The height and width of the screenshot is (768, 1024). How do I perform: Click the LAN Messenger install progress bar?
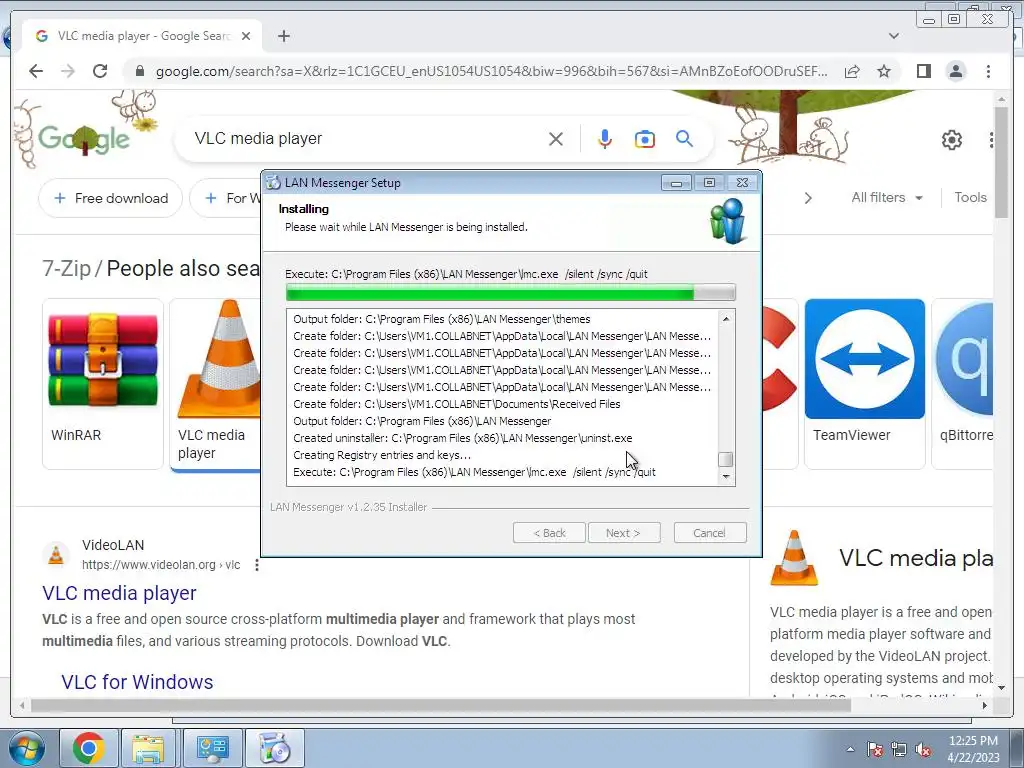coord(511,293)
